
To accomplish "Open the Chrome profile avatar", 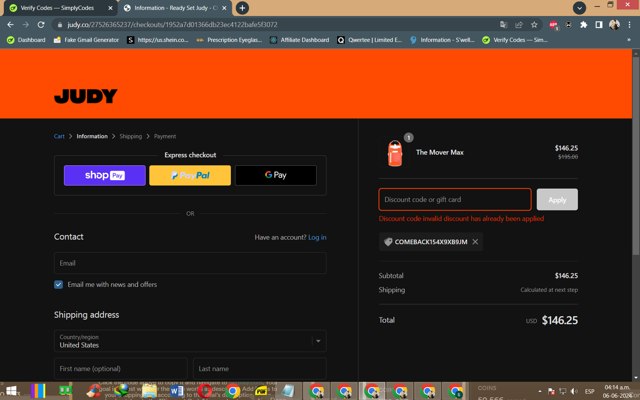I will (x=614, y=25).
